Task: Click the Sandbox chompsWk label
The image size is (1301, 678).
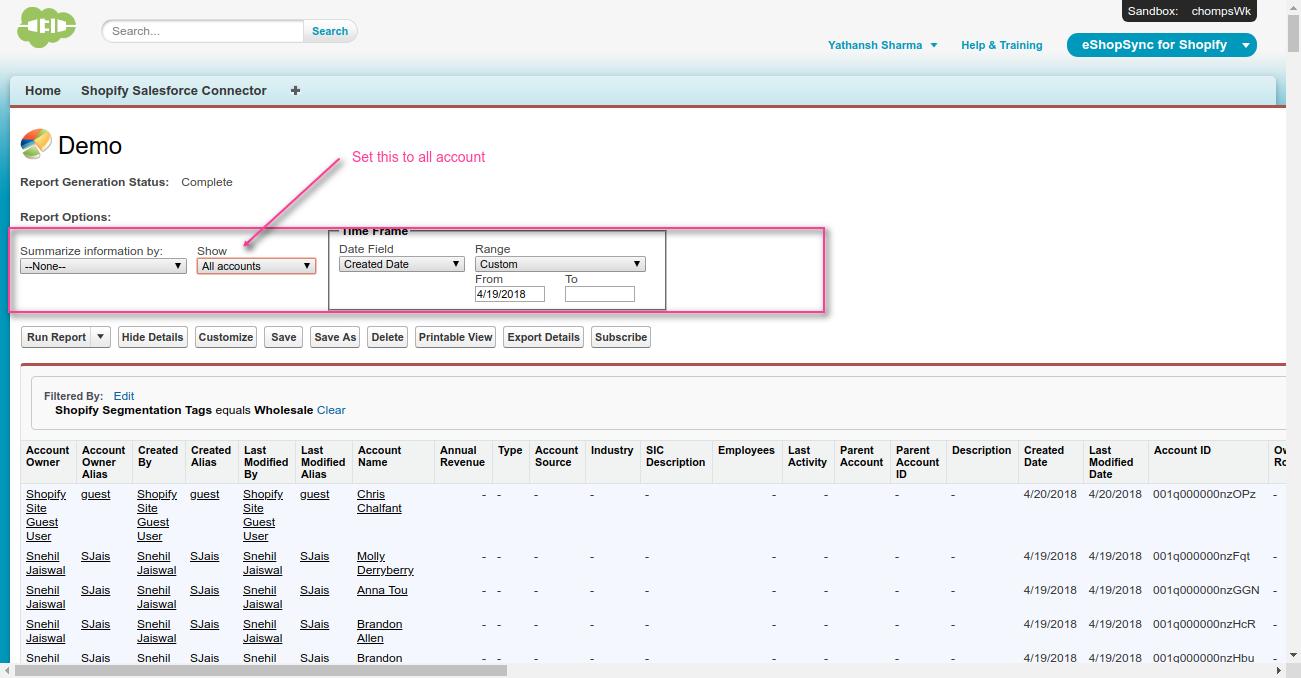Action: pyautogui.click(x=1189, y=11)
